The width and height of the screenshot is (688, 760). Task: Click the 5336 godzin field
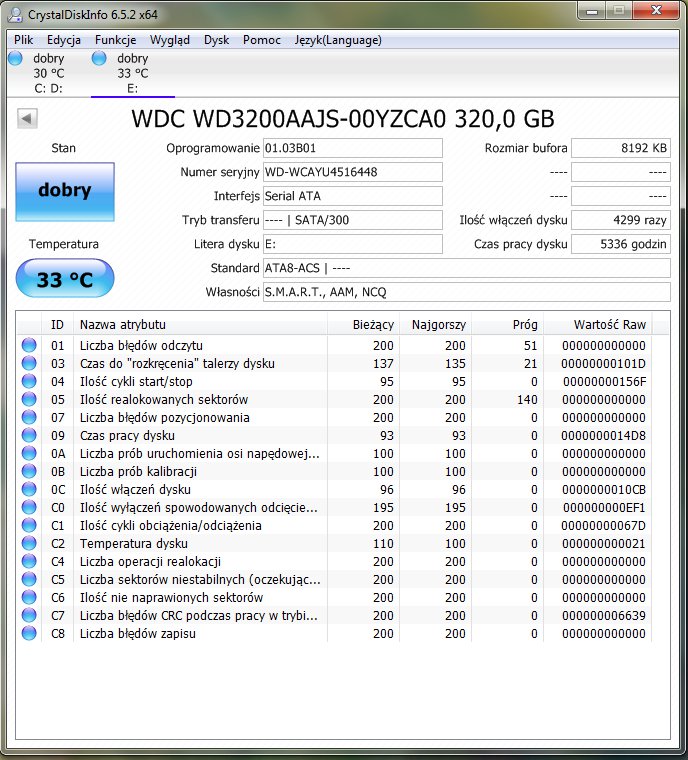point(621,244)
